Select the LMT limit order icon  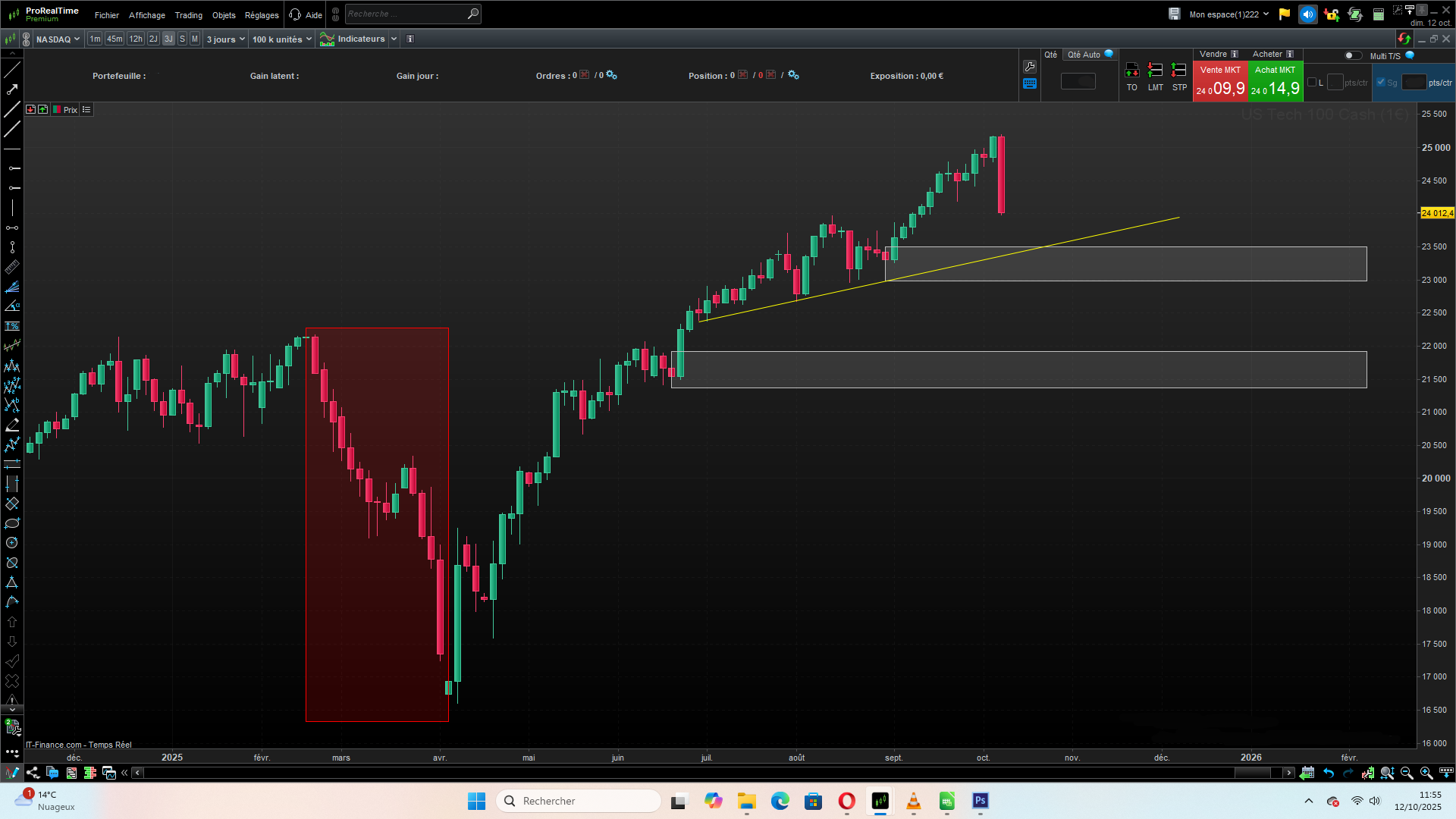[x=1155, y=77]
